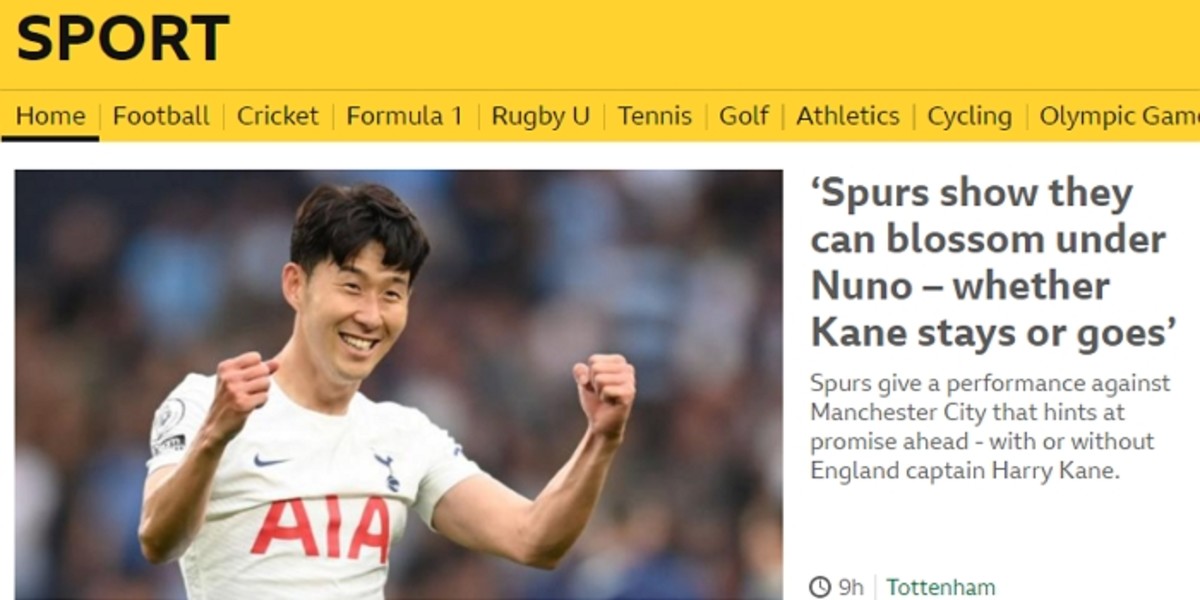1200x600 pixels.
Task: Open the Cricket section
Action: coord(277,116)
